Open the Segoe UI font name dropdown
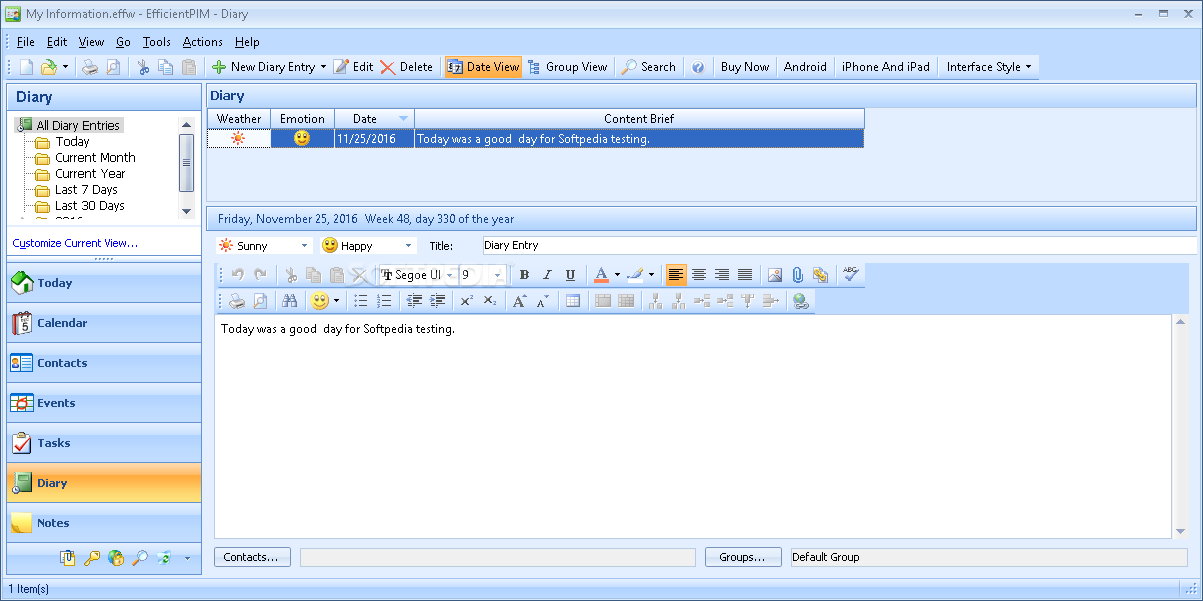Image resolution: width=1203 pixels, height=601 pixels. tap(450, 275)
